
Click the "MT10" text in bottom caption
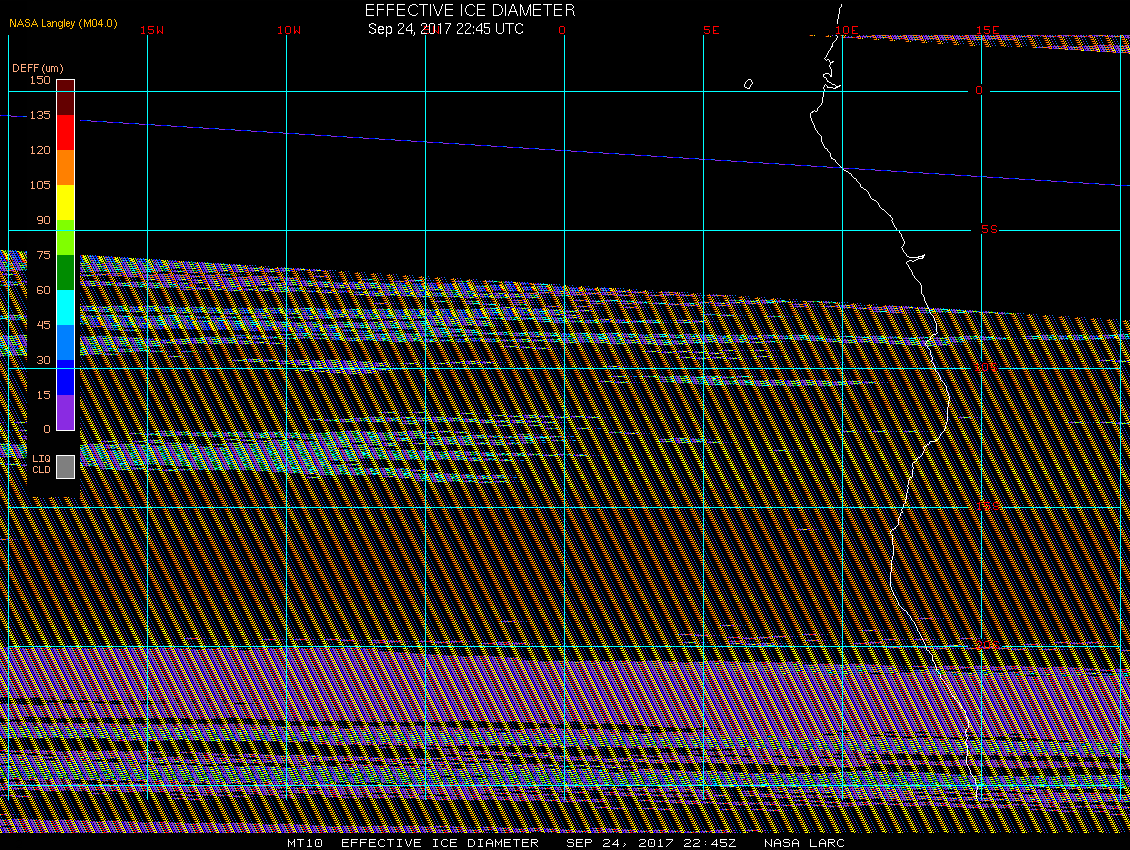point(305,843)
